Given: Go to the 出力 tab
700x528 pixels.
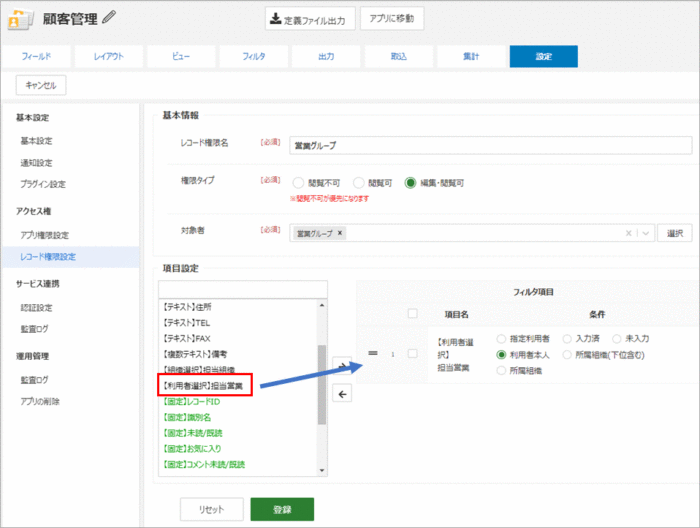Looking at the screenshot, I should point(326,56).
